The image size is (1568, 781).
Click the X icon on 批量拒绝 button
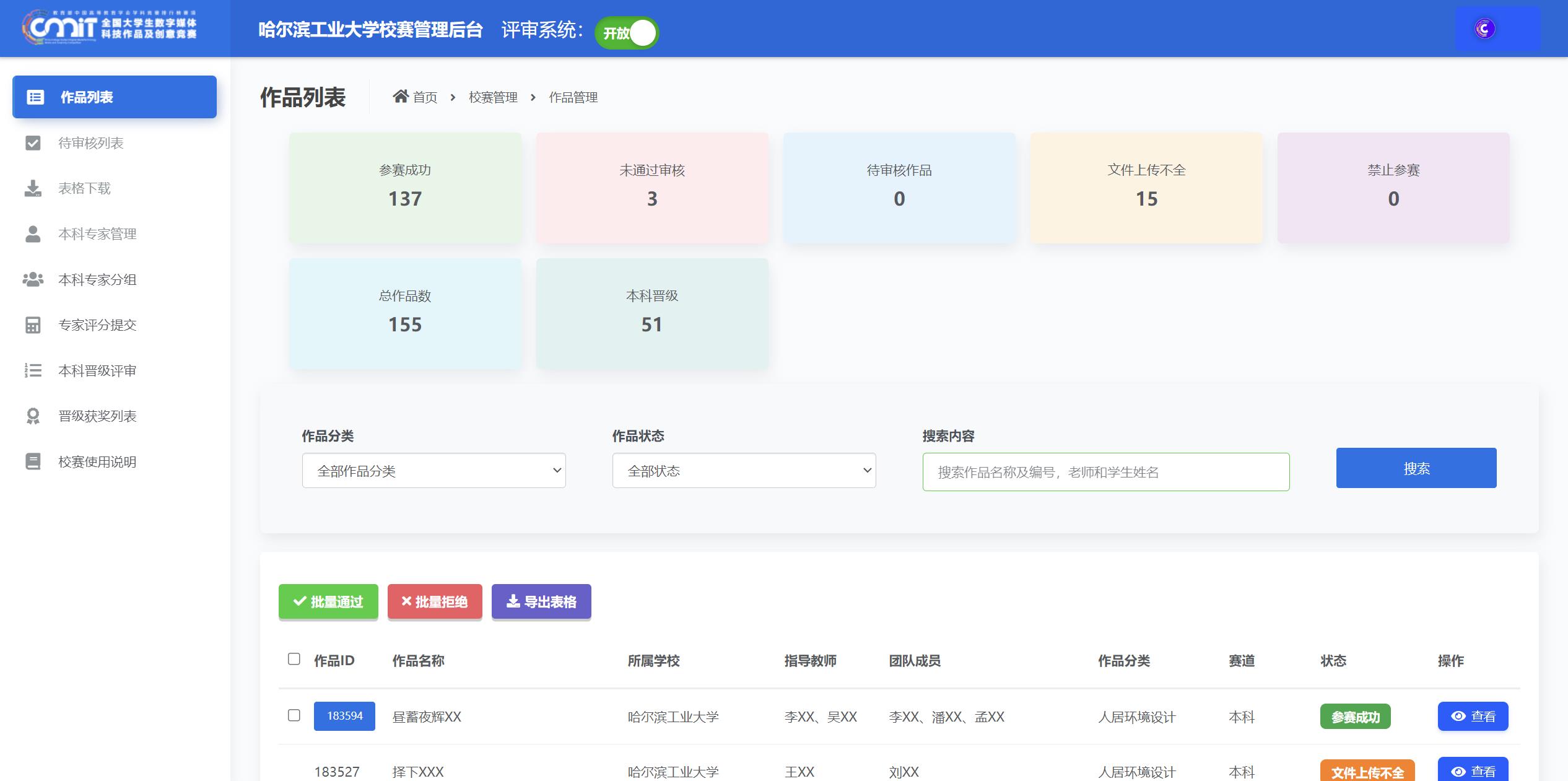coord(406,601)
